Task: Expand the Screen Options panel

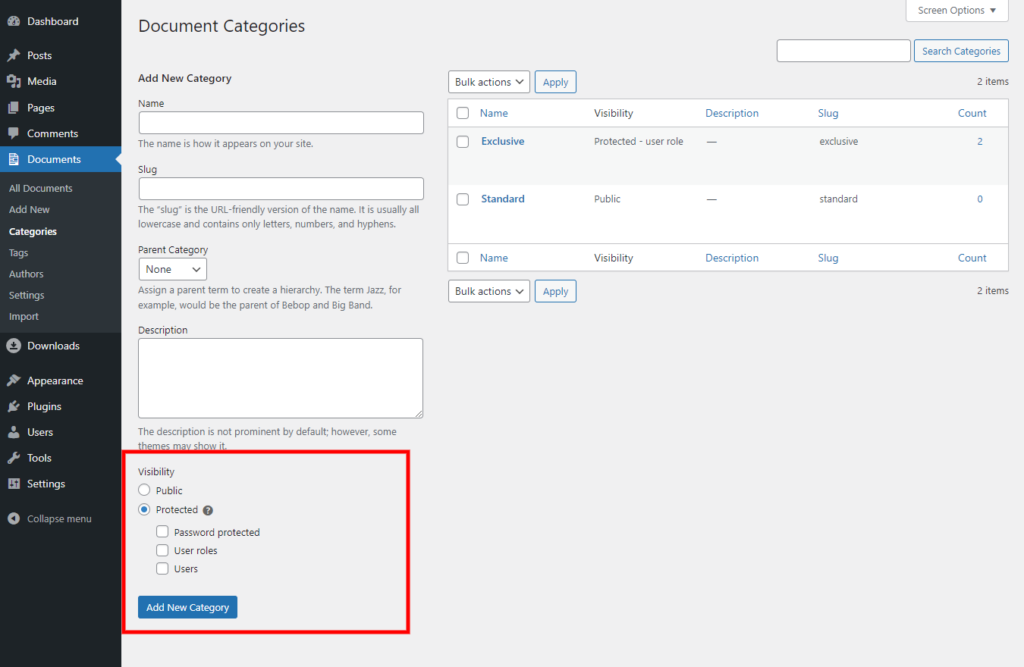Action: tap(957, 11)
